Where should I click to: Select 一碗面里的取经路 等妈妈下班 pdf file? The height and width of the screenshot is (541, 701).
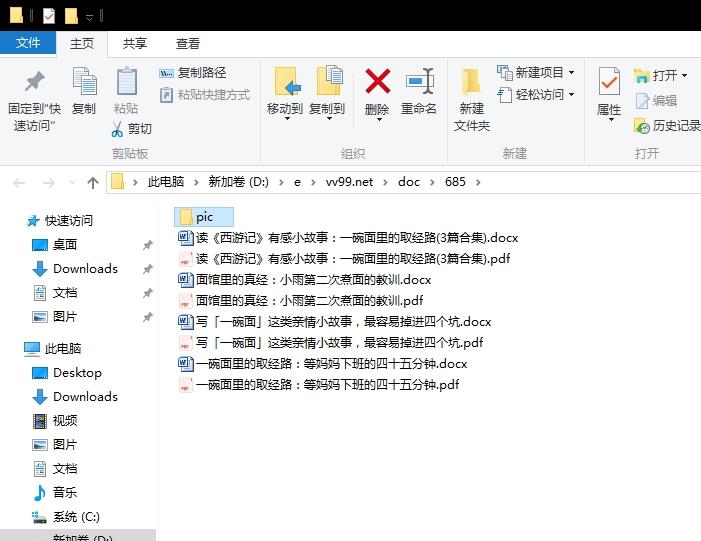(x=319, y=385)
